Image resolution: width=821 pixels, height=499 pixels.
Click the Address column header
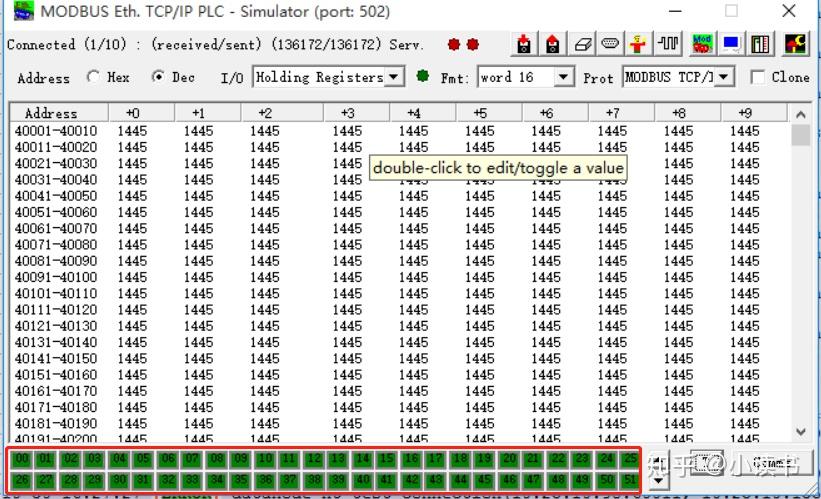coord(59,113)
